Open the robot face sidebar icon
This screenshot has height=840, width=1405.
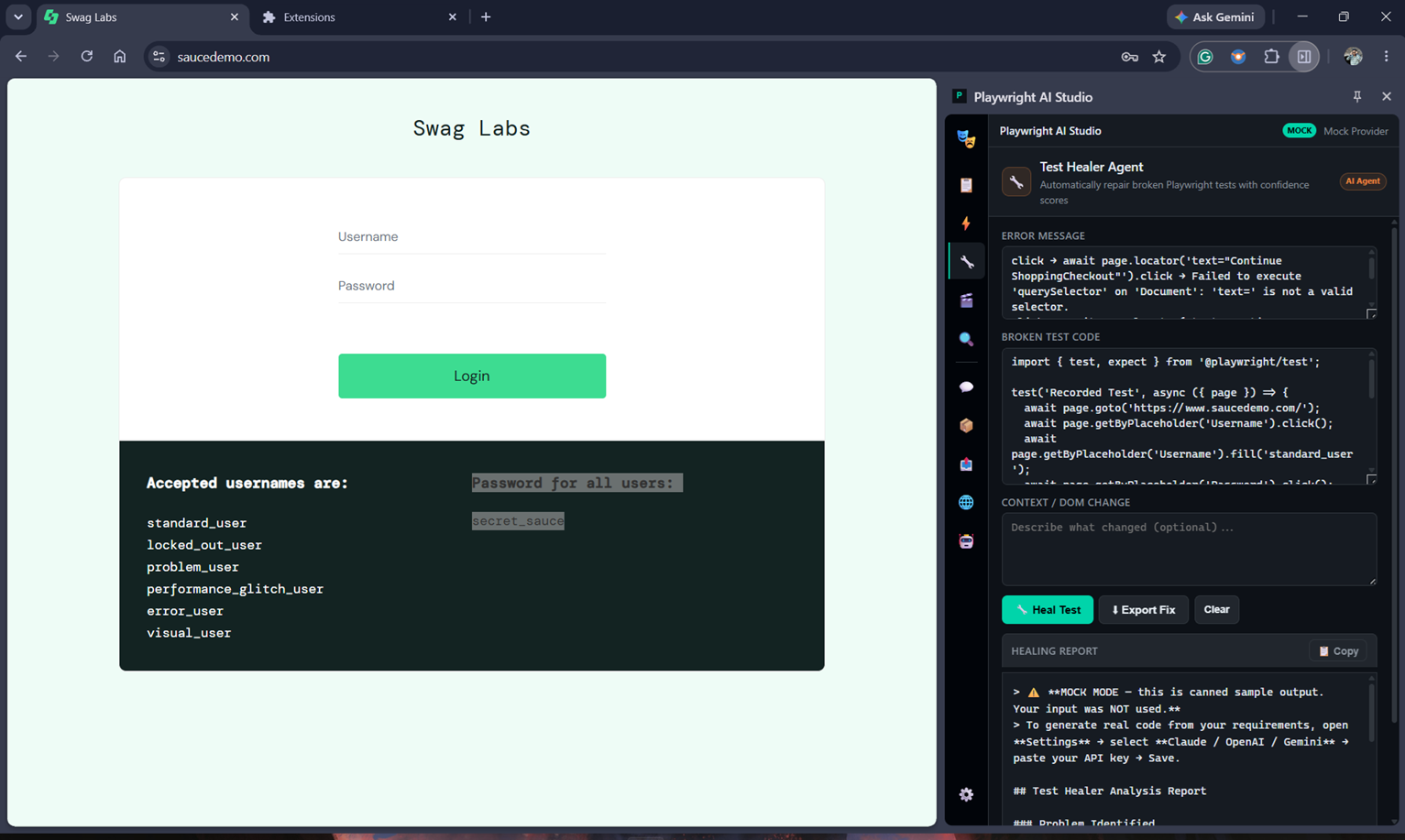coord(966,541)
